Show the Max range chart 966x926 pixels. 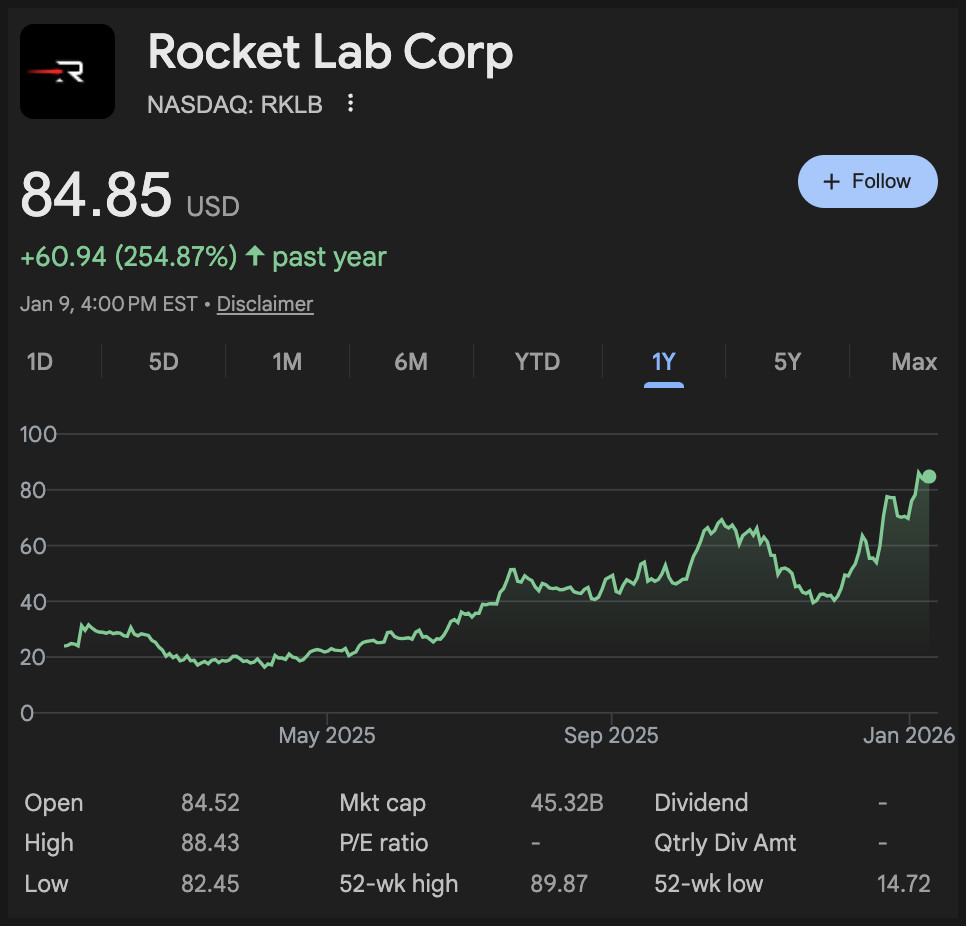(x=914, y=362)
